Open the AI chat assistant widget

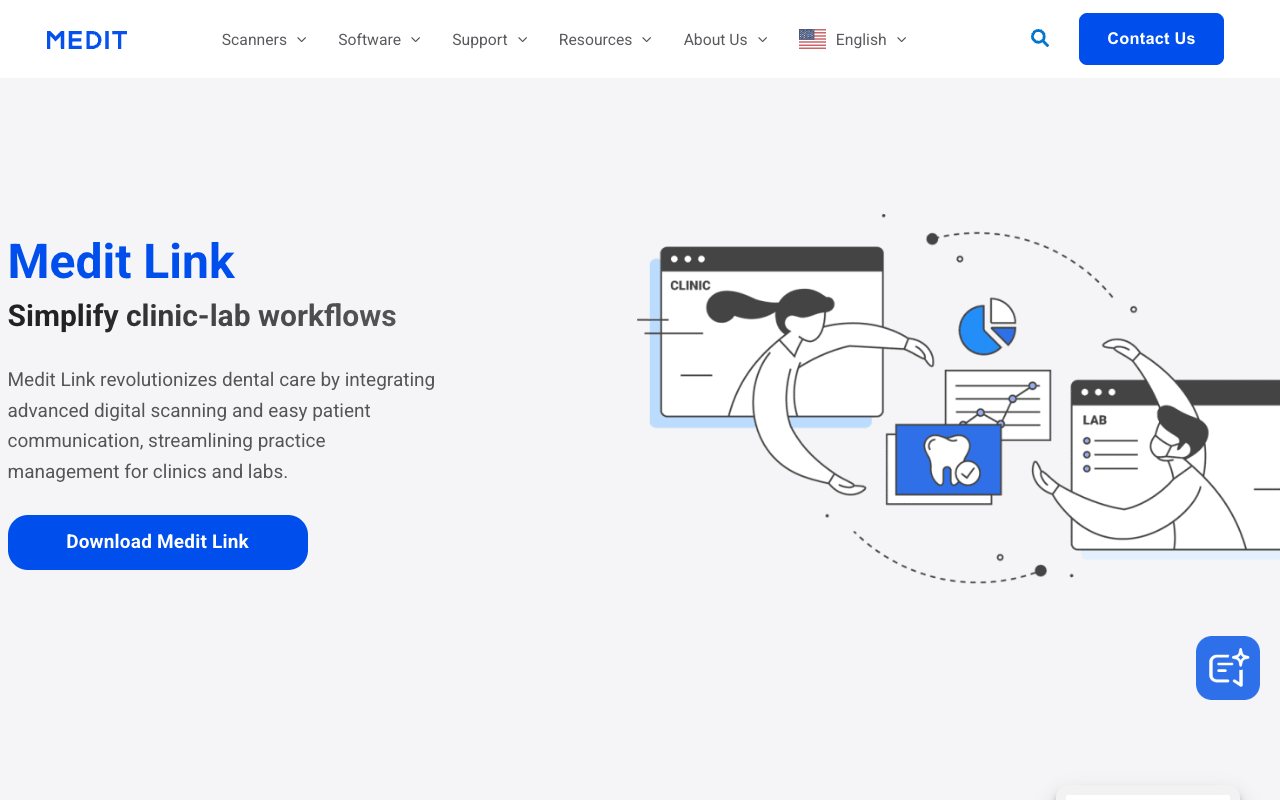click(x=1228, y=668)
